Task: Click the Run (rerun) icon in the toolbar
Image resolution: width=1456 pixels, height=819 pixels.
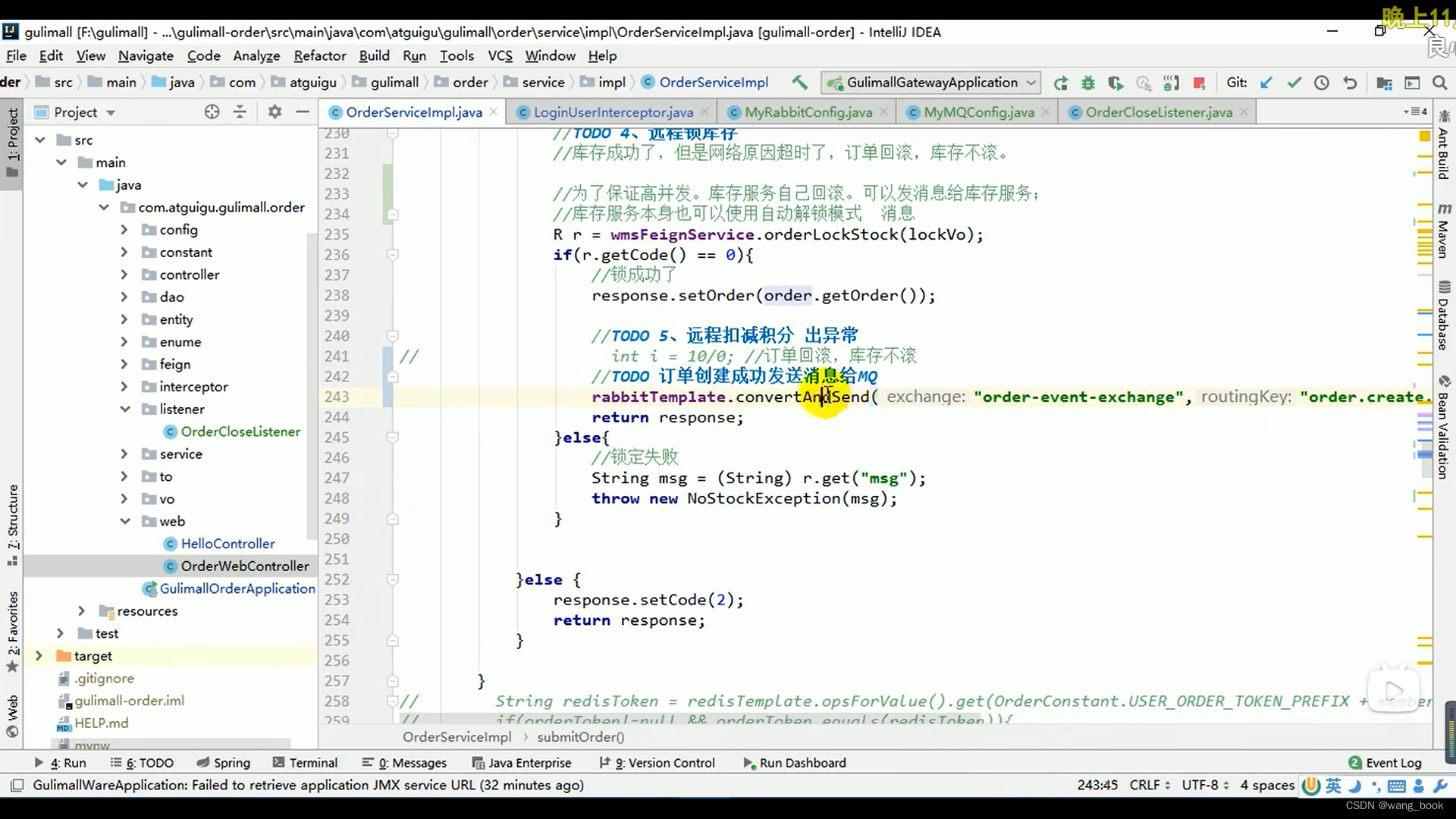Action: (1060, 83)
